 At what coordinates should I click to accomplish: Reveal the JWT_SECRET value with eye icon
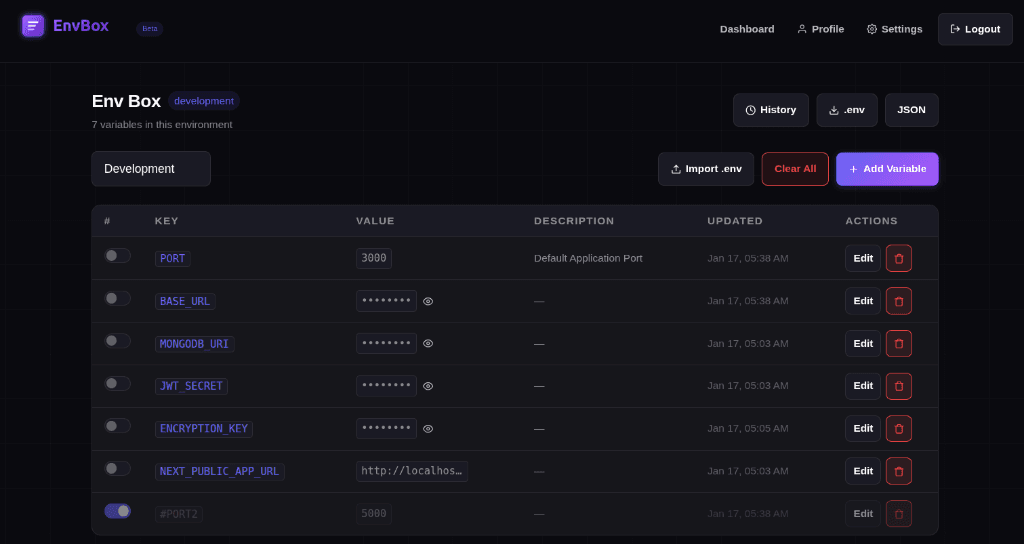(x=428, y=386)
